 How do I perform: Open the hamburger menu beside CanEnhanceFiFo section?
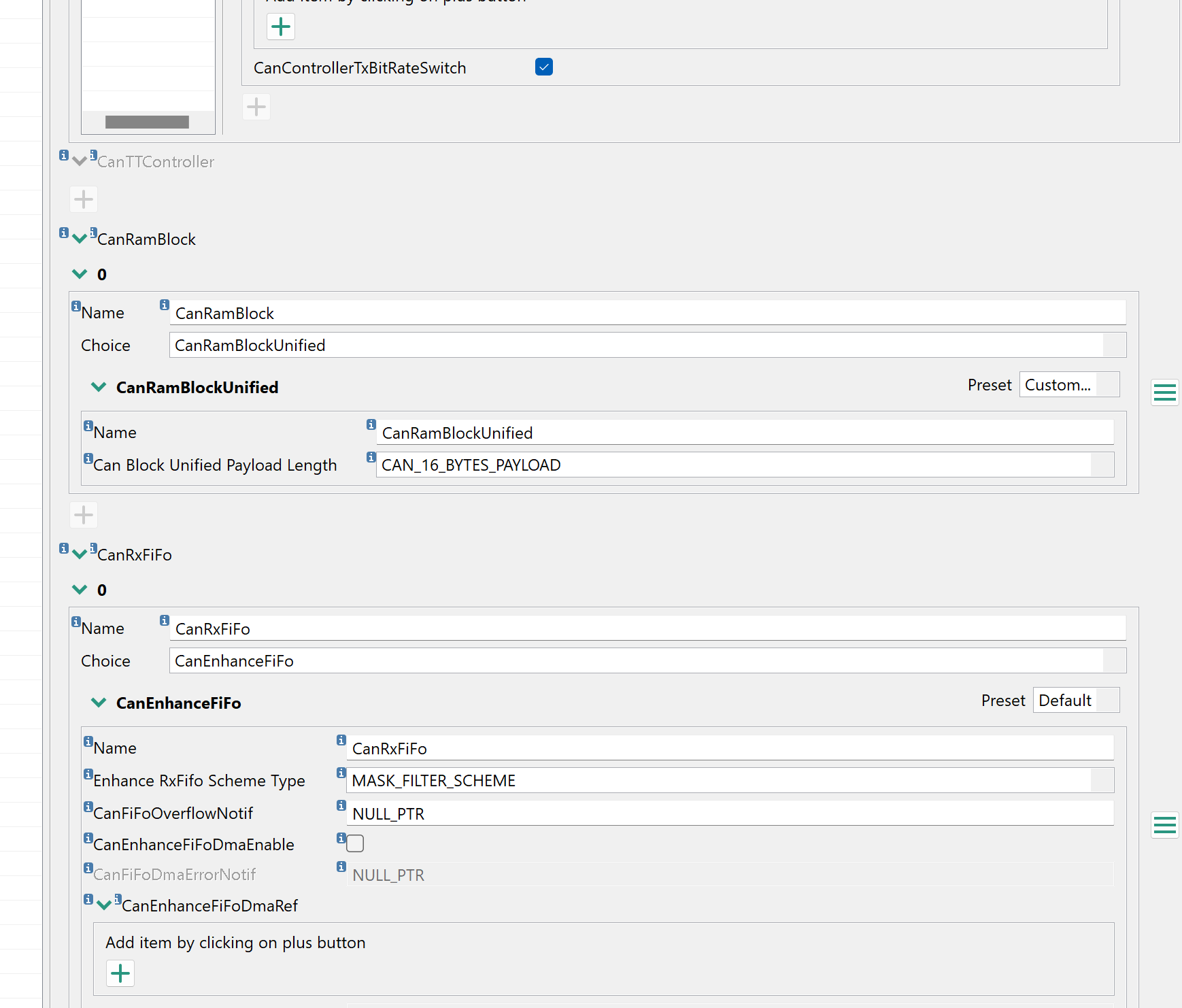click(x=1164, y=825)
